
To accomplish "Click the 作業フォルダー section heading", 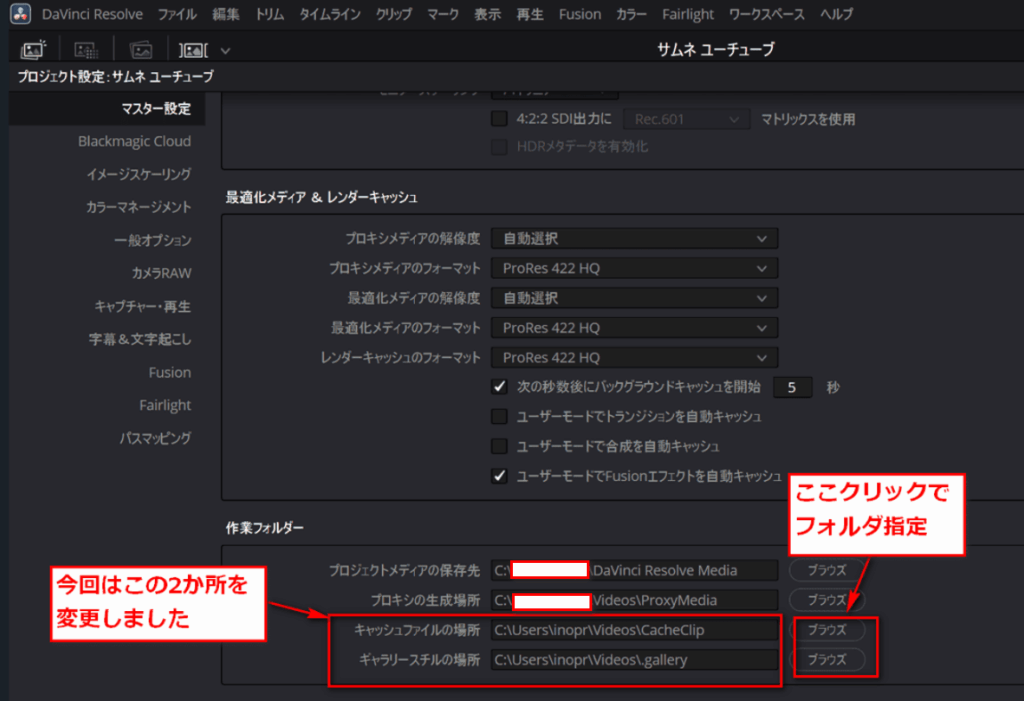I will [x=264, y=528].
